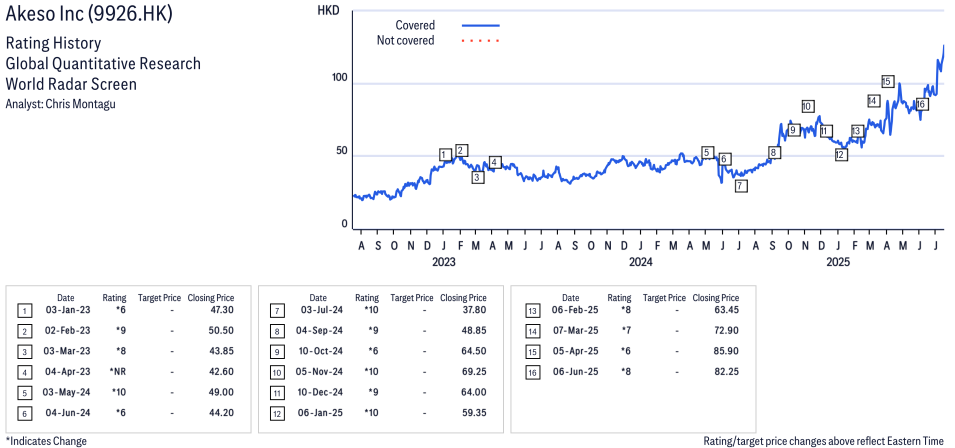Click the *NR rating in the 04-Apr-23 row
955x448 pixels.
click(117, 372)
